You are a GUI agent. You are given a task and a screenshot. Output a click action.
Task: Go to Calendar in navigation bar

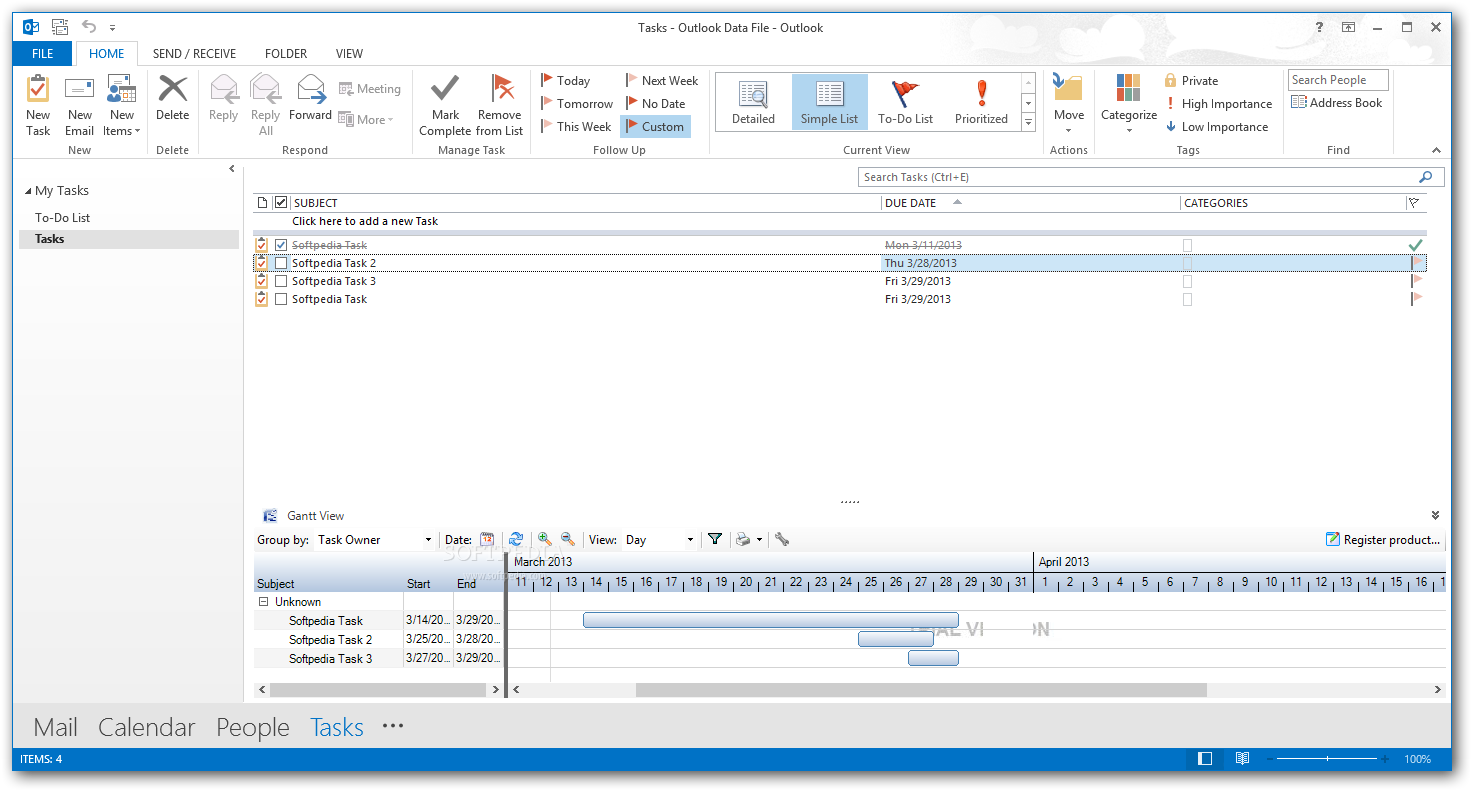point(147,727)
